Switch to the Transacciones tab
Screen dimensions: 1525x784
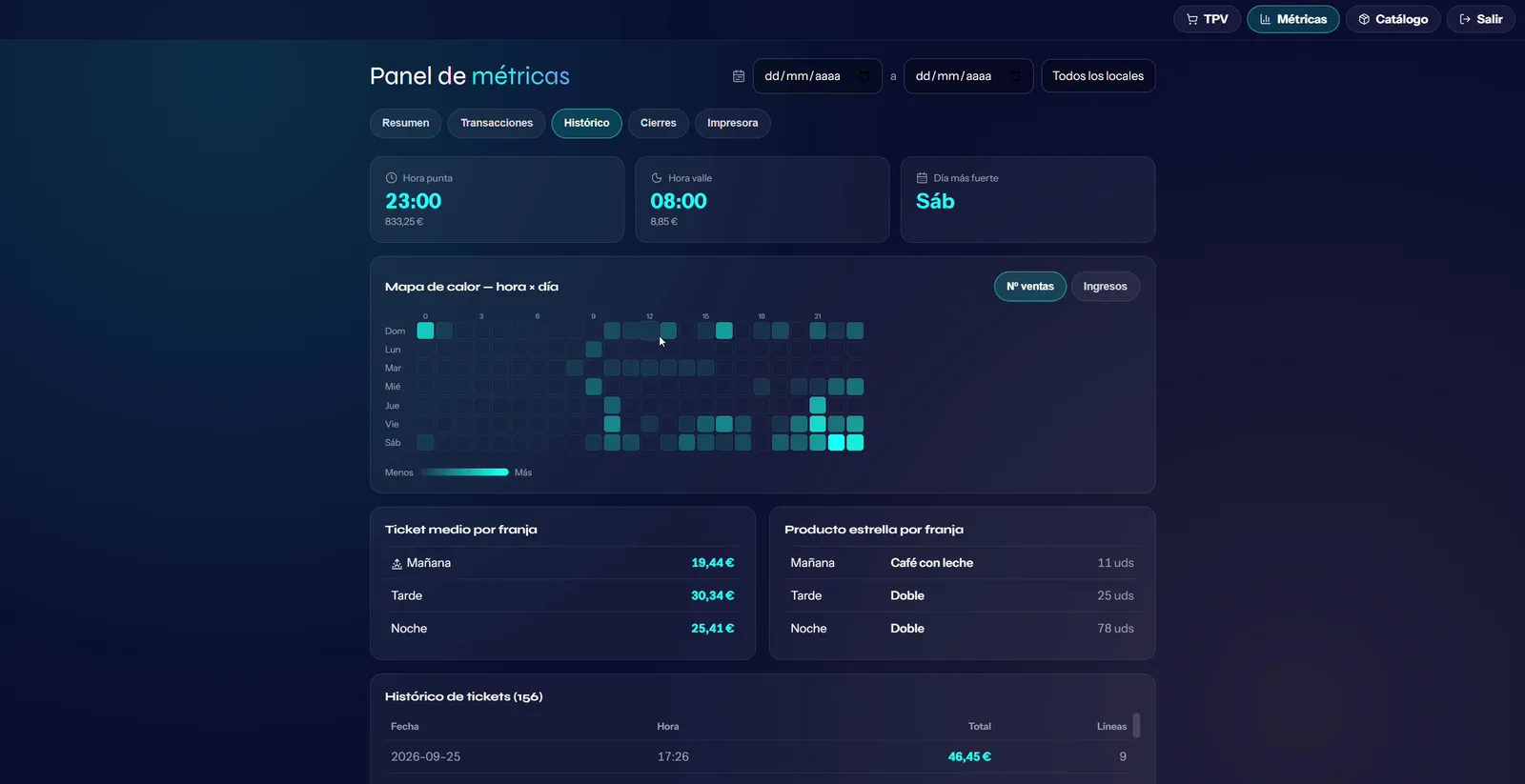[x=497, y=123]
